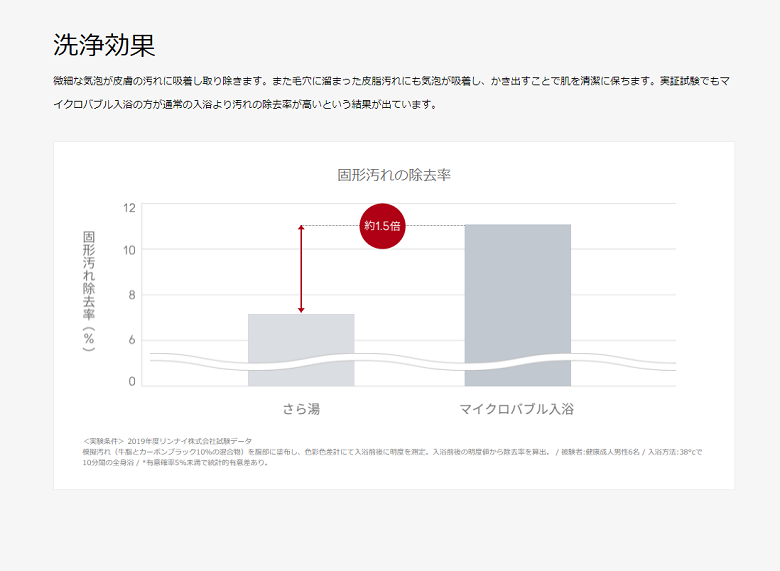Image resolution: width=780 pixels, height=571 pixels.
Task: Click the <実験条件> footnote label
Action: tap(104, 440)
